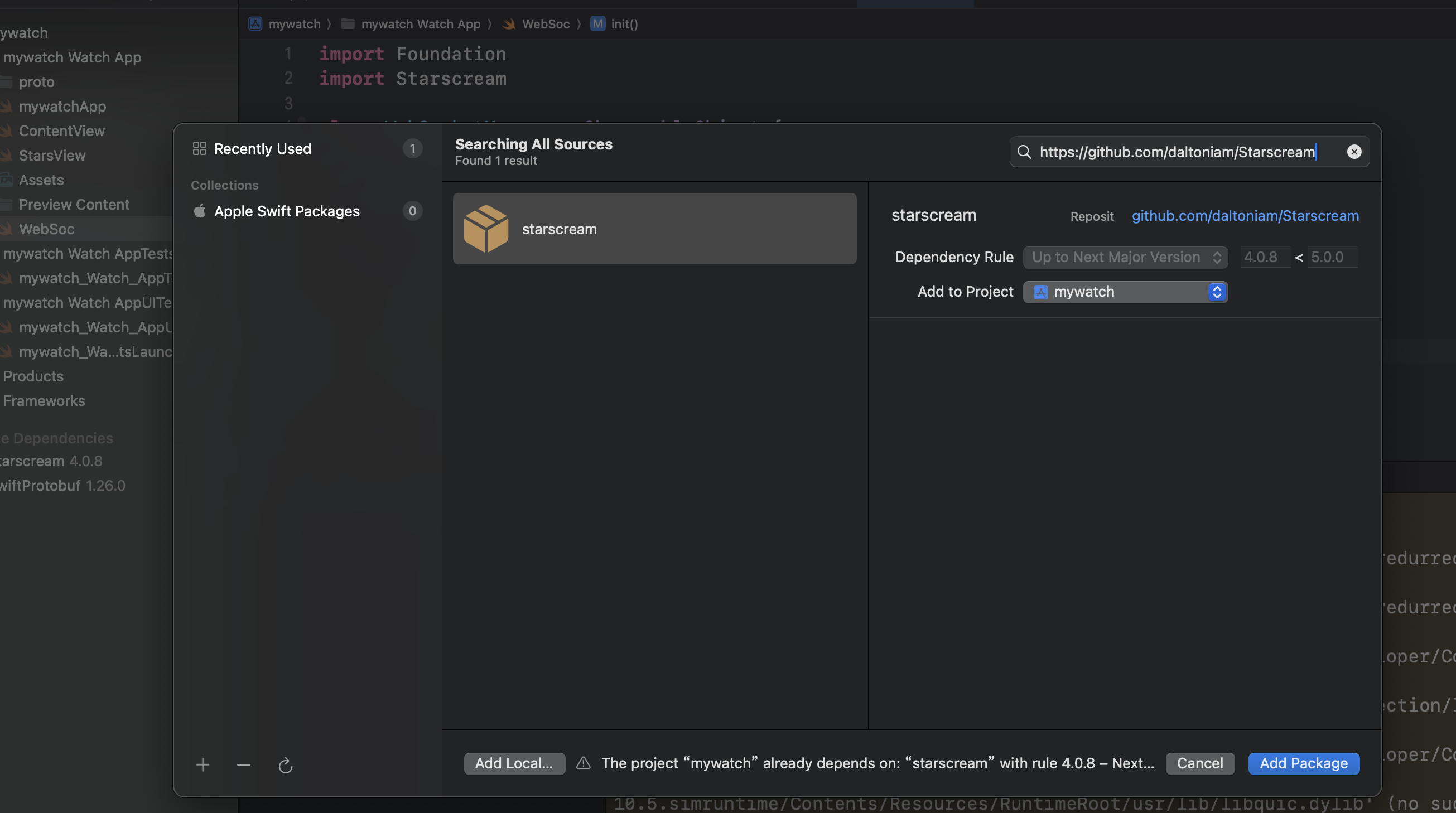Edit the 4.0.8 minimum version field
The width and height of the screenshot is (1456, 813).
pyautogui.click(x=1265, y=257)
